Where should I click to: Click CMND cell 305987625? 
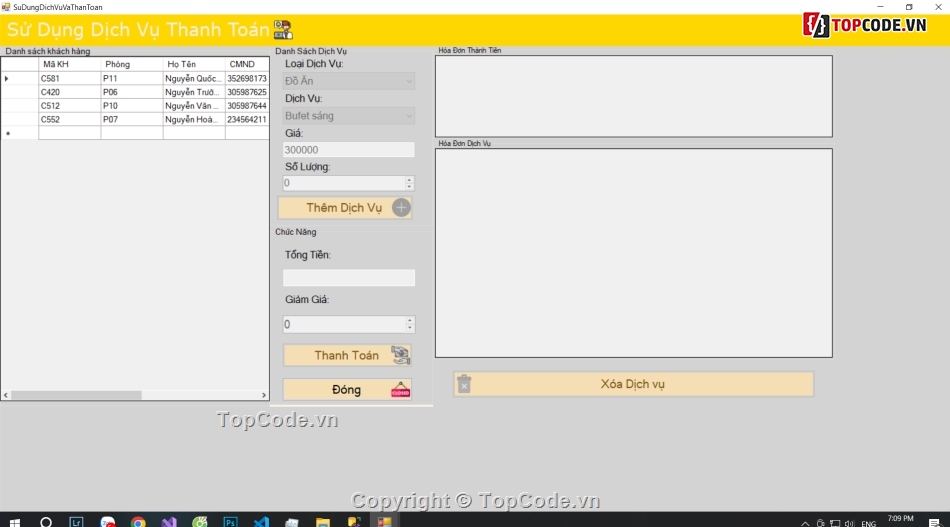[x=247, y=92]
